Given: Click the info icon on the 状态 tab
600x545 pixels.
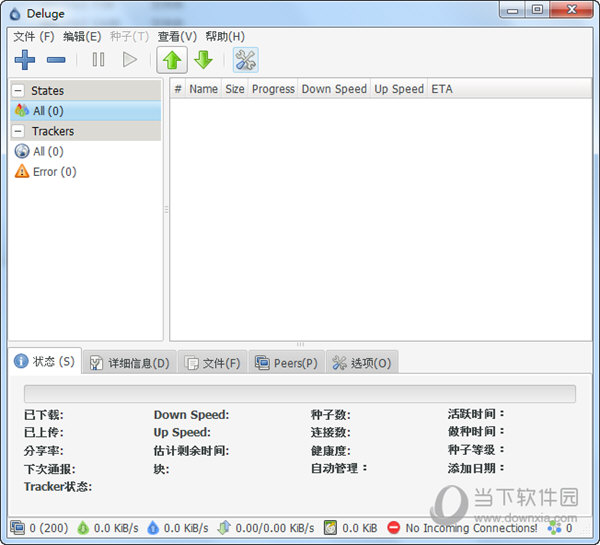Looking at the screenshot, I should coord(21,361).
